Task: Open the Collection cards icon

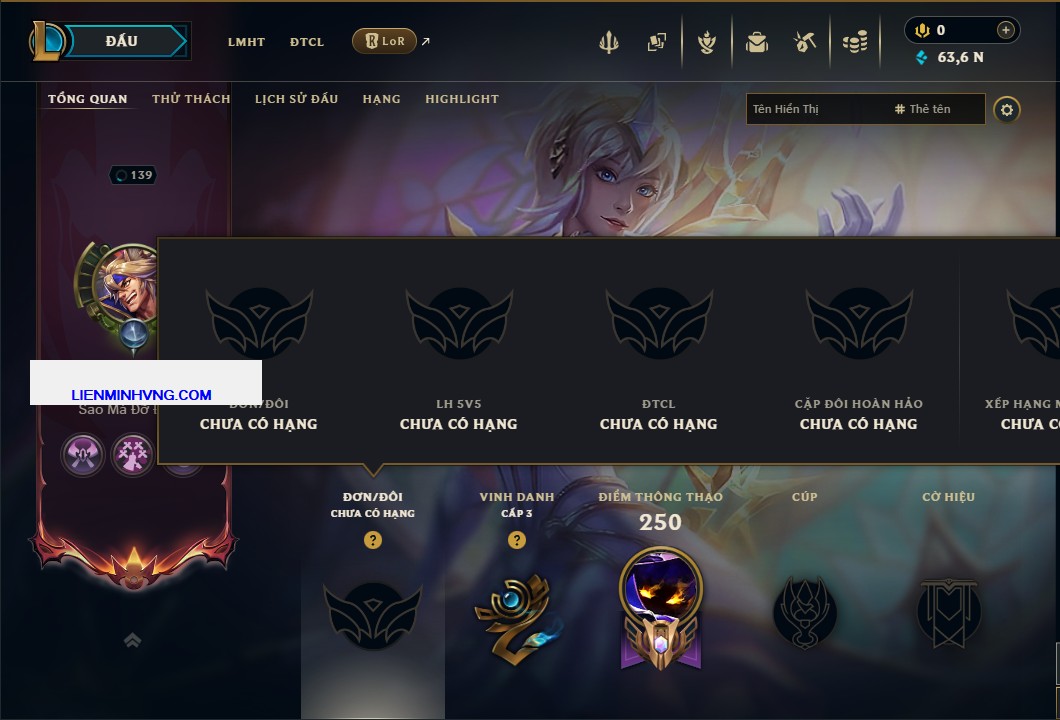Action: pyautogui.click(x=656, y=42)
